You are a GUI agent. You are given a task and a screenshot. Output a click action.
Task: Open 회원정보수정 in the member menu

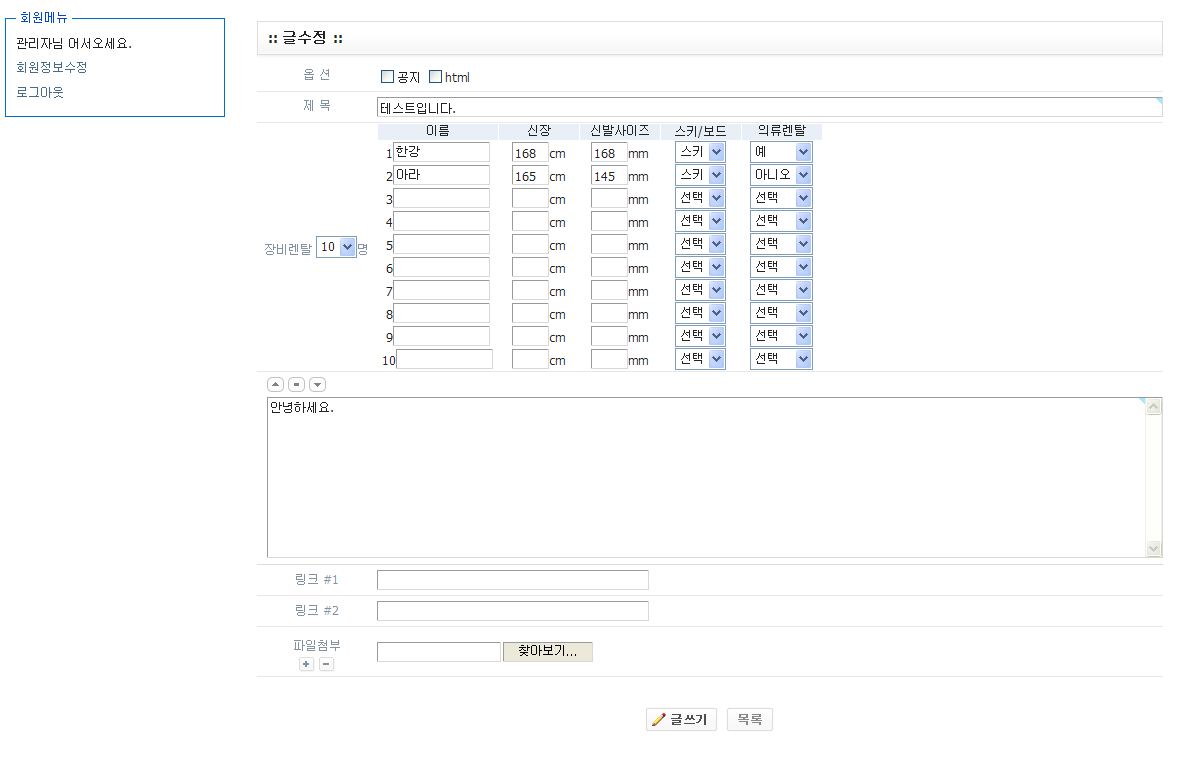coord(52,68)
